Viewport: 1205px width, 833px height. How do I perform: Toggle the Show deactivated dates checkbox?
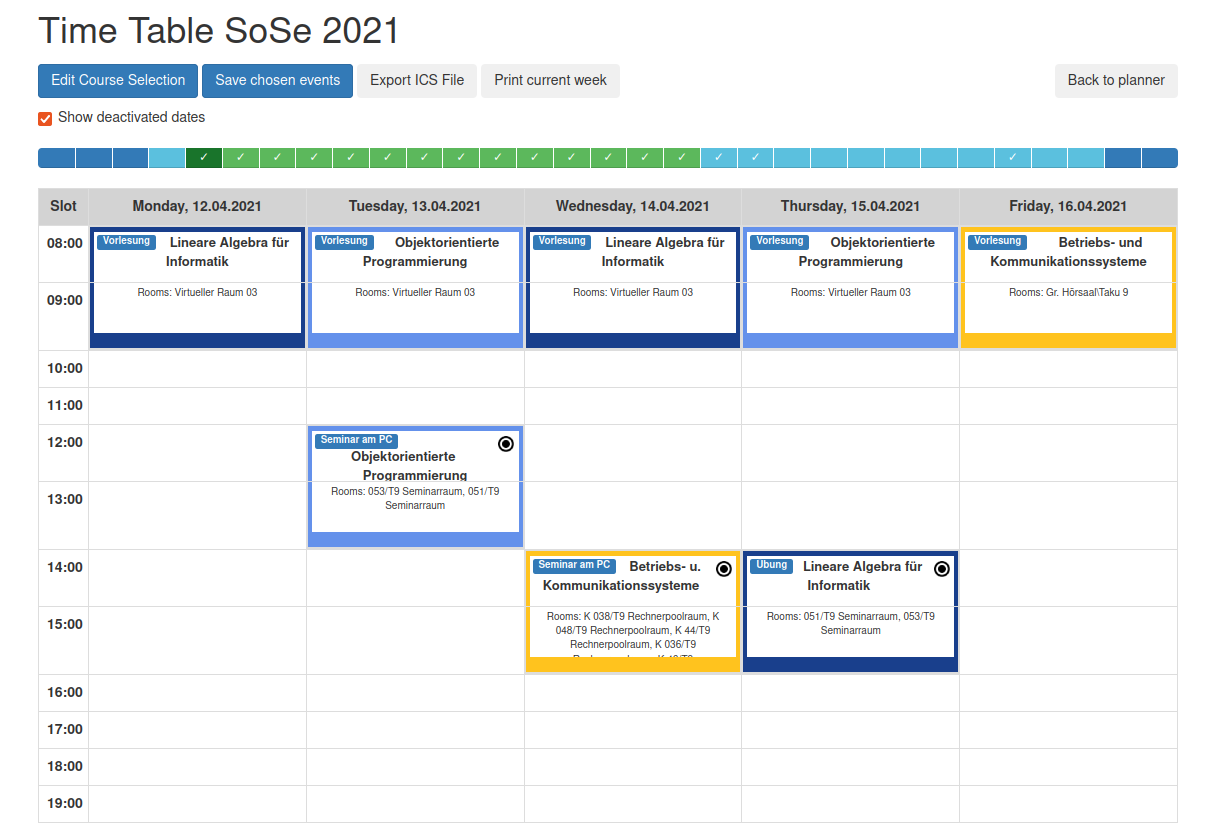(x=45, y=118)
